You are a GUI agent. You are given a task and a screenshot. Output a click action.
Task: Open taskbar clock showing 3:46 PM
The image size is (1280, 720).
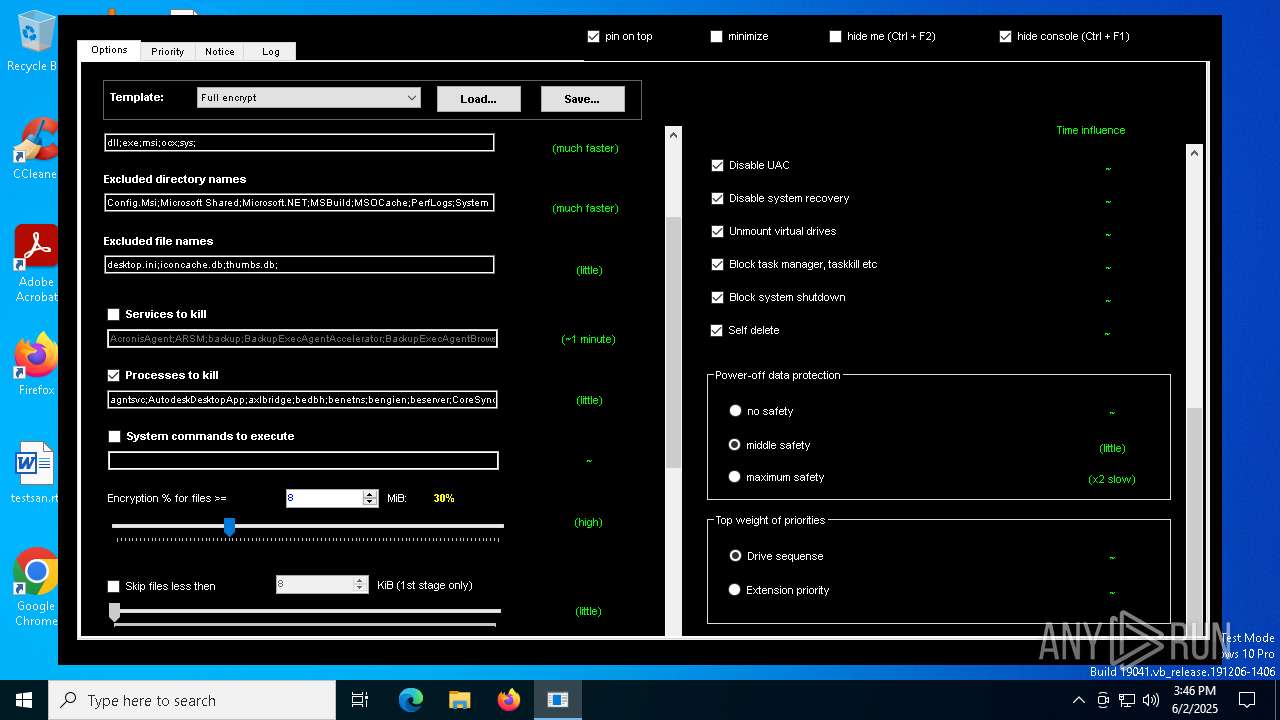click(1193, 700)
